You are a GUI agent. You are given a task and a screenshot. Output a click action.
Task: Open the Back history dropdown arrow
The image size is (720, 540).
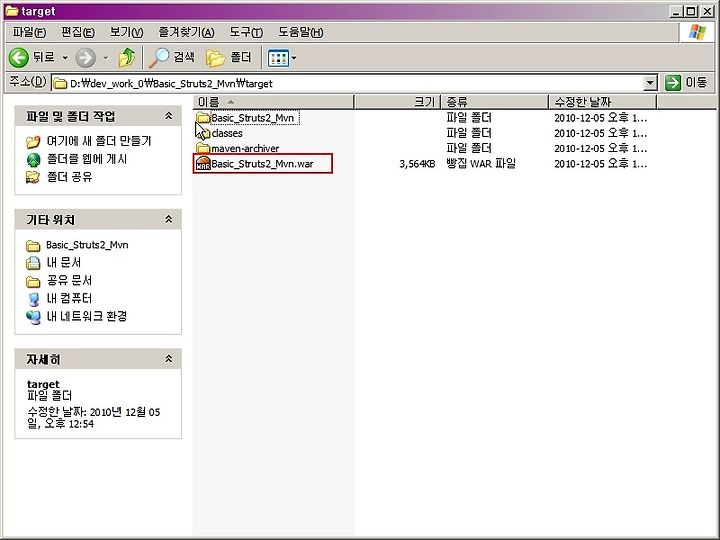(x=65, y=58)
